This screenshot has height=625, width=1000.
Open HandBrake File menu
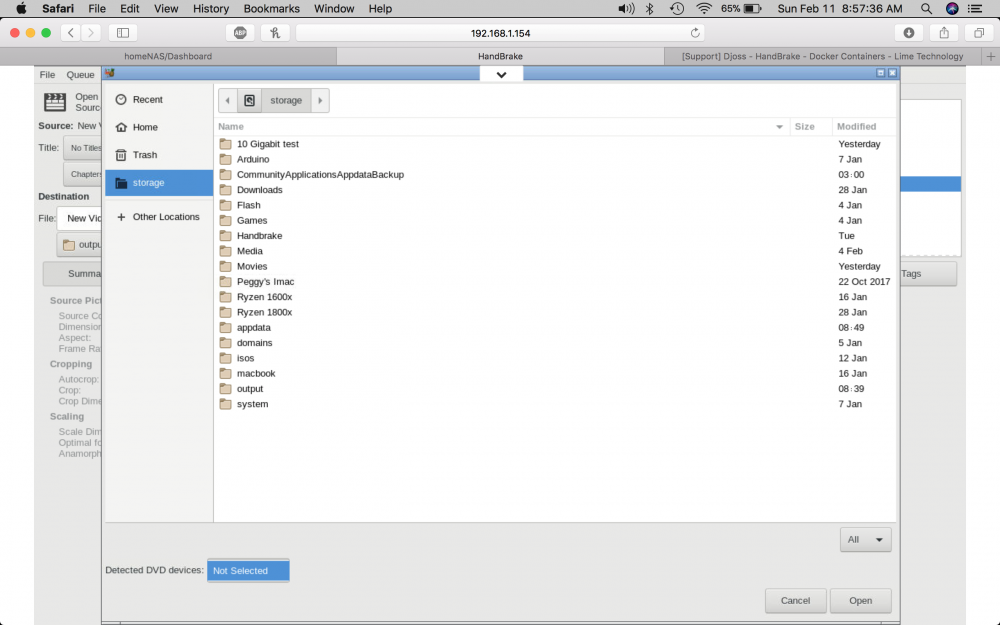(x=47, y=75)
